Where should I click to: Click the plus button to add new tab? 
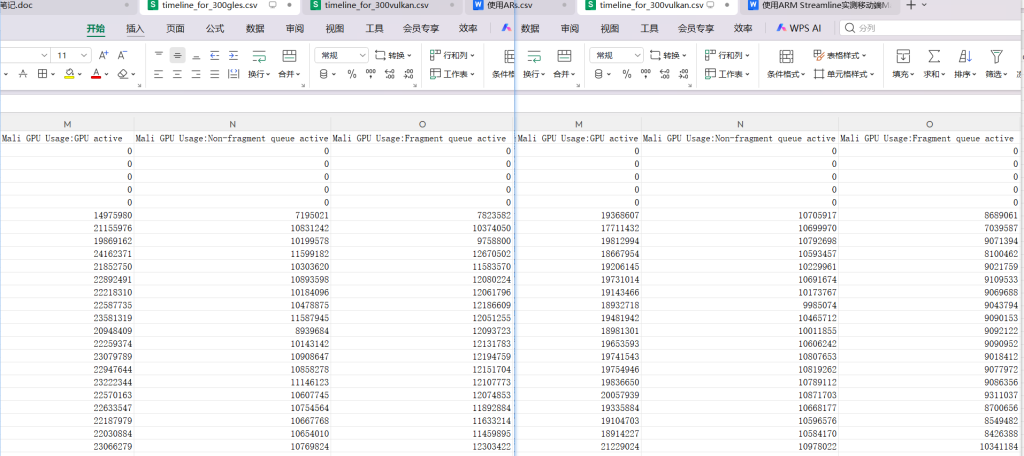point(910,6)
